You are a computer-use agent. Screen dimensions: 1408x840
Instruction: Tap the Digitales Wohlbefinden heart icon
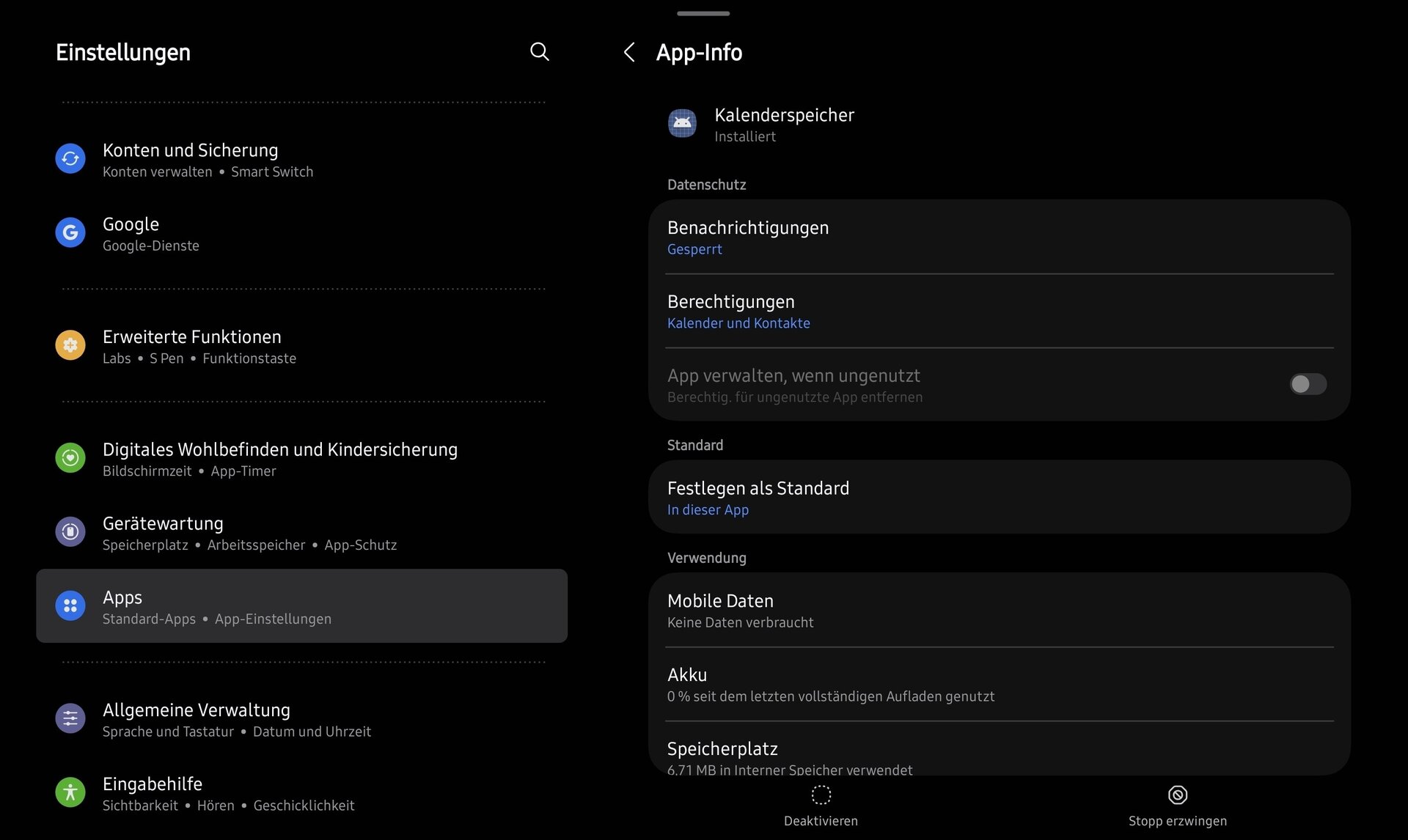click(70, 458)
